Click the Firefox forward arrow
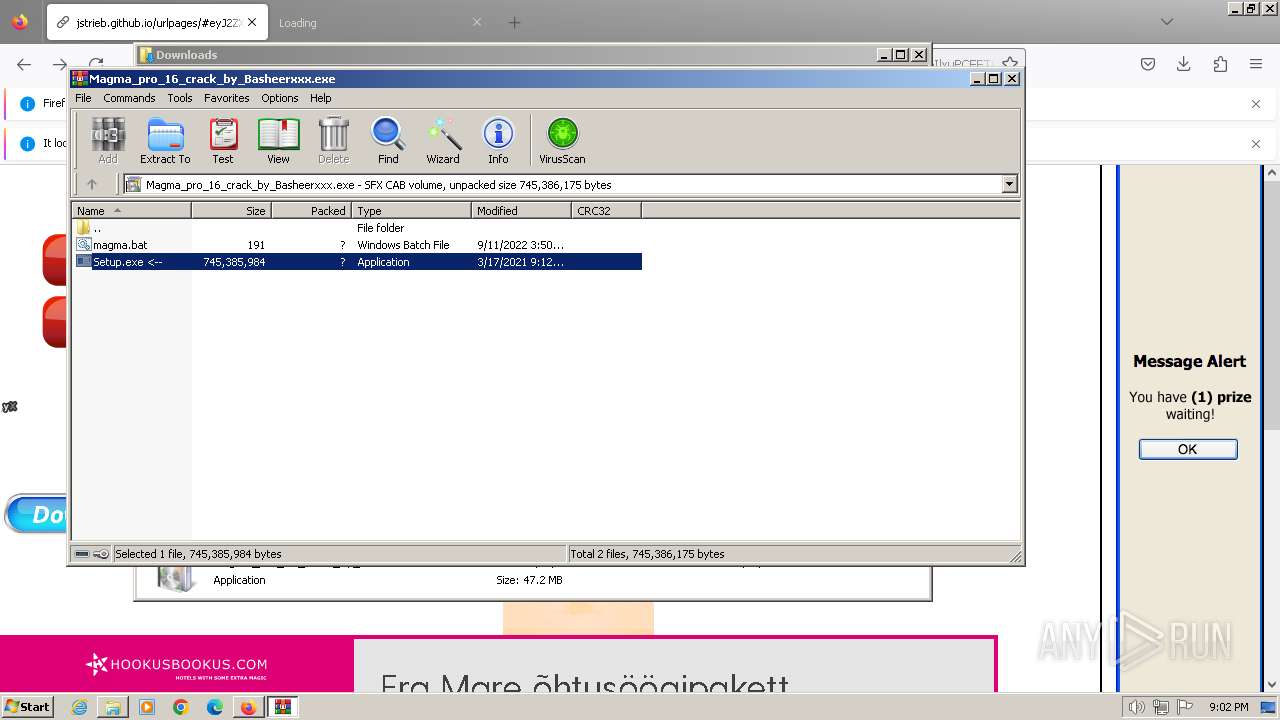Viewport: 1280px width, 720px height. click(59, 64)
